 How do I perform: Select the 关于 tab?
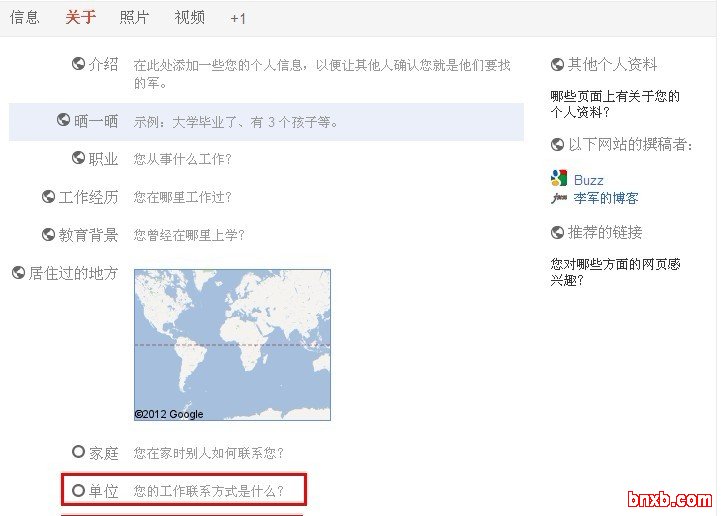tap(80, 18)
